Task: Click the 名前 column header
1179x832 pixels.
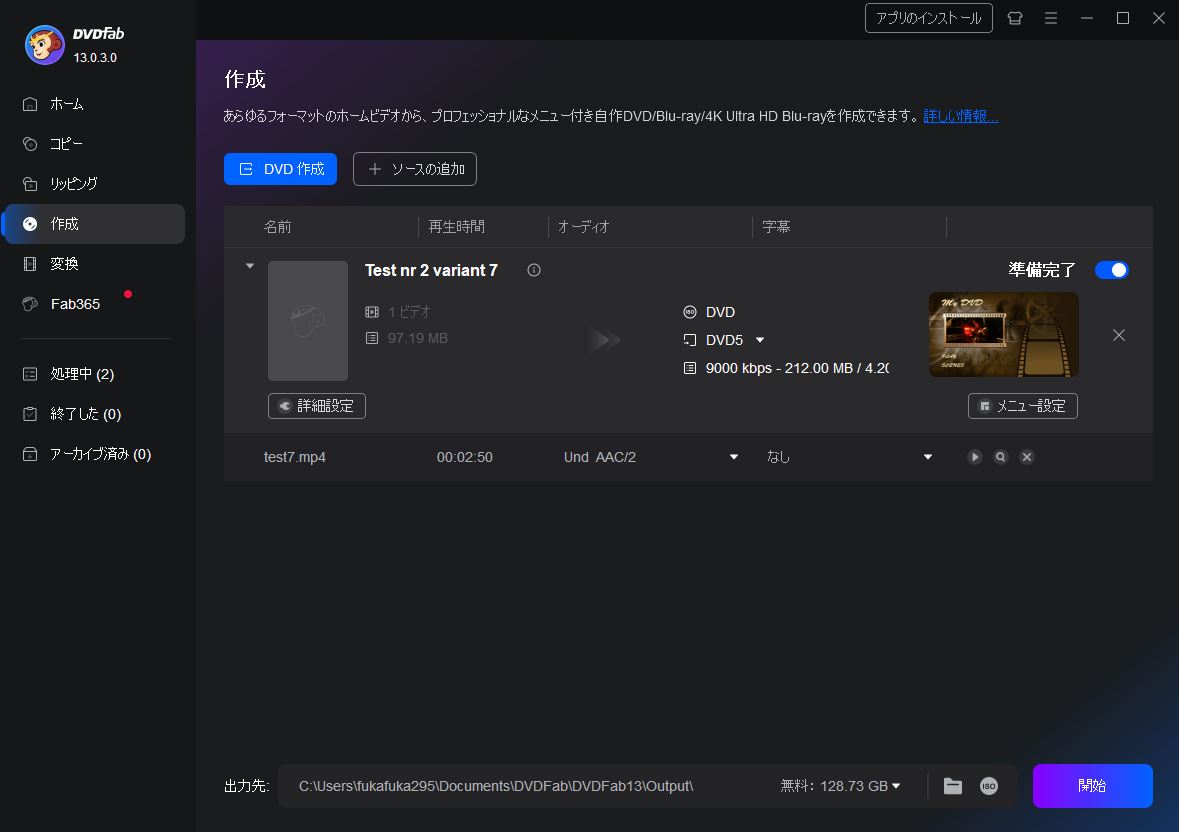Action: point(277,227)
